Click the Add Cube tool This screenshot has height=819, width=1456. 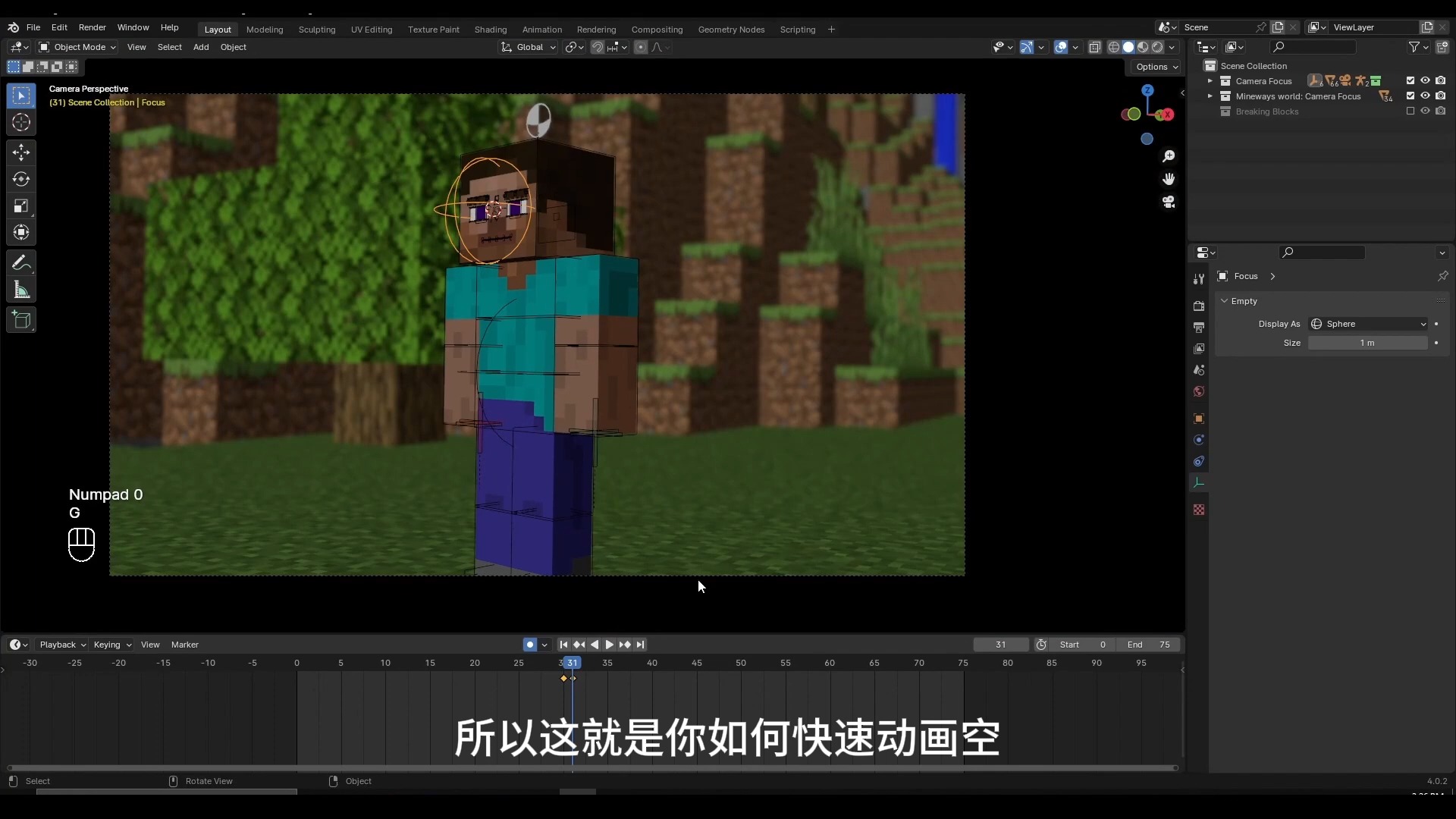click(21, 320)
